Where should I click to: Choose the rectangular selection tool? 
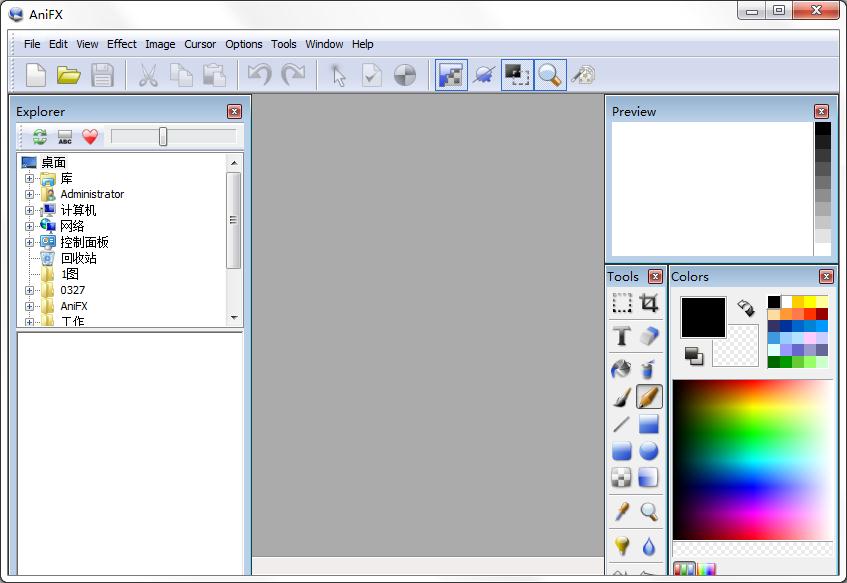[x=622, y=303]
